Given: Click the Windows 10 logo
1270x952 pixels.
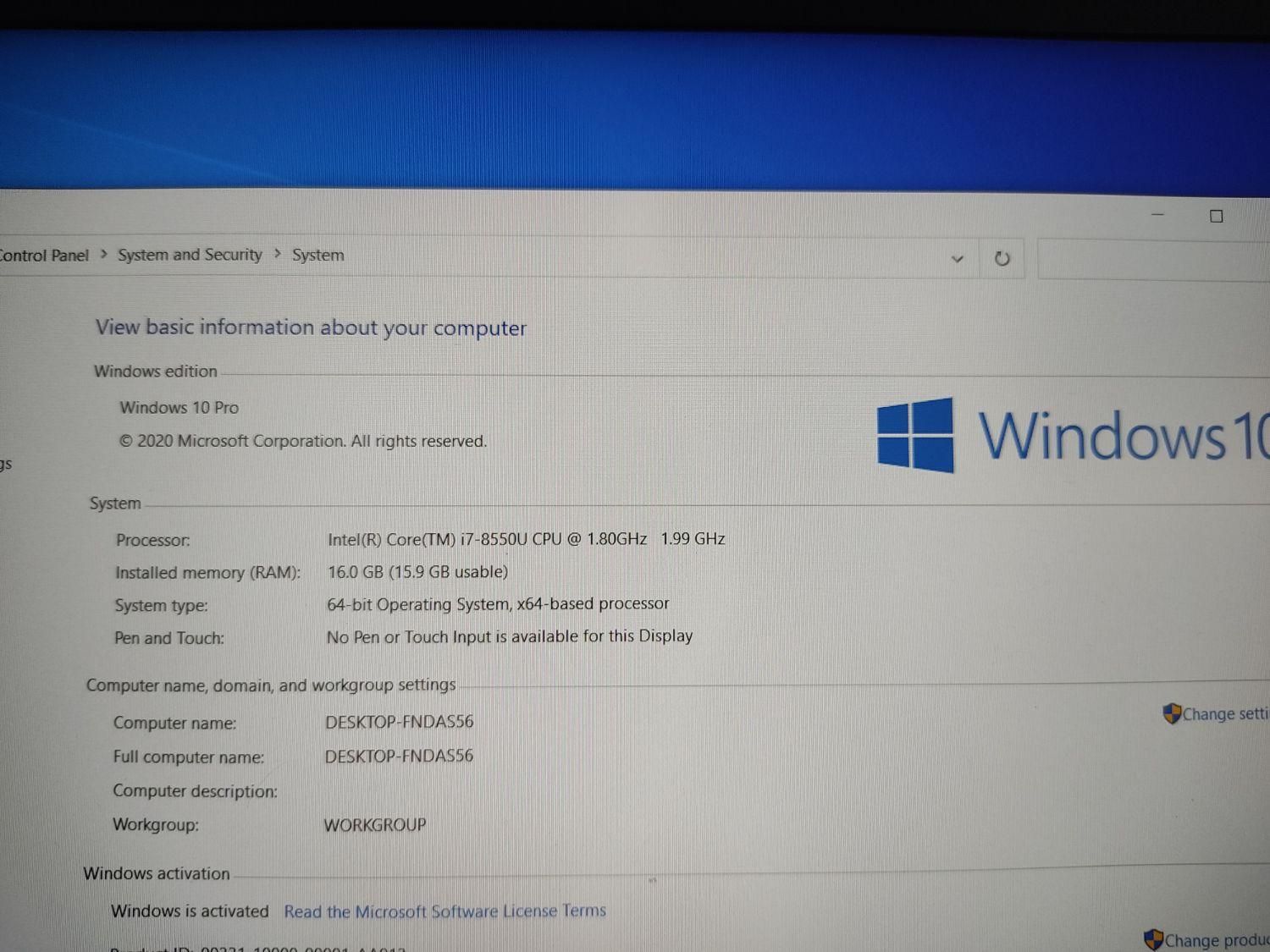Looking at the screenshot, I should tap(1074, 435).
